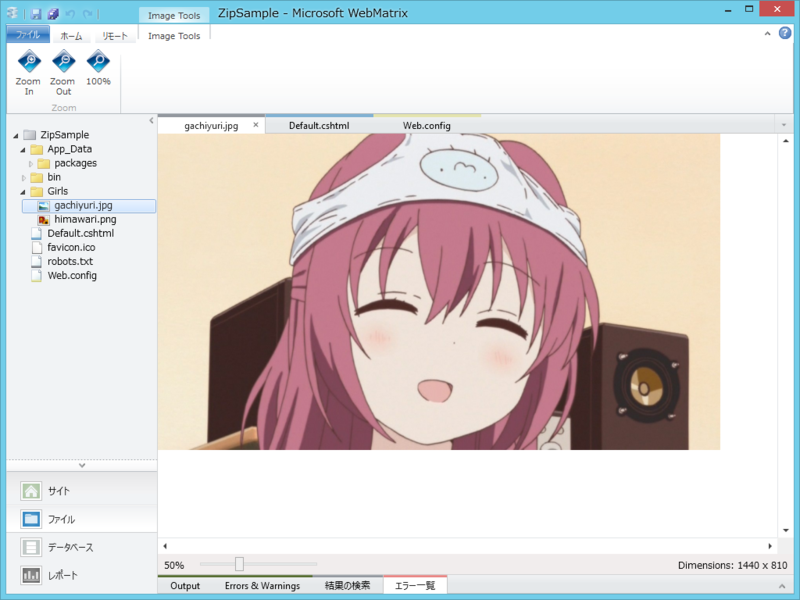Click the ZipSample root folder icon
This screenshot has height=600, width=800.
[30, 135]
